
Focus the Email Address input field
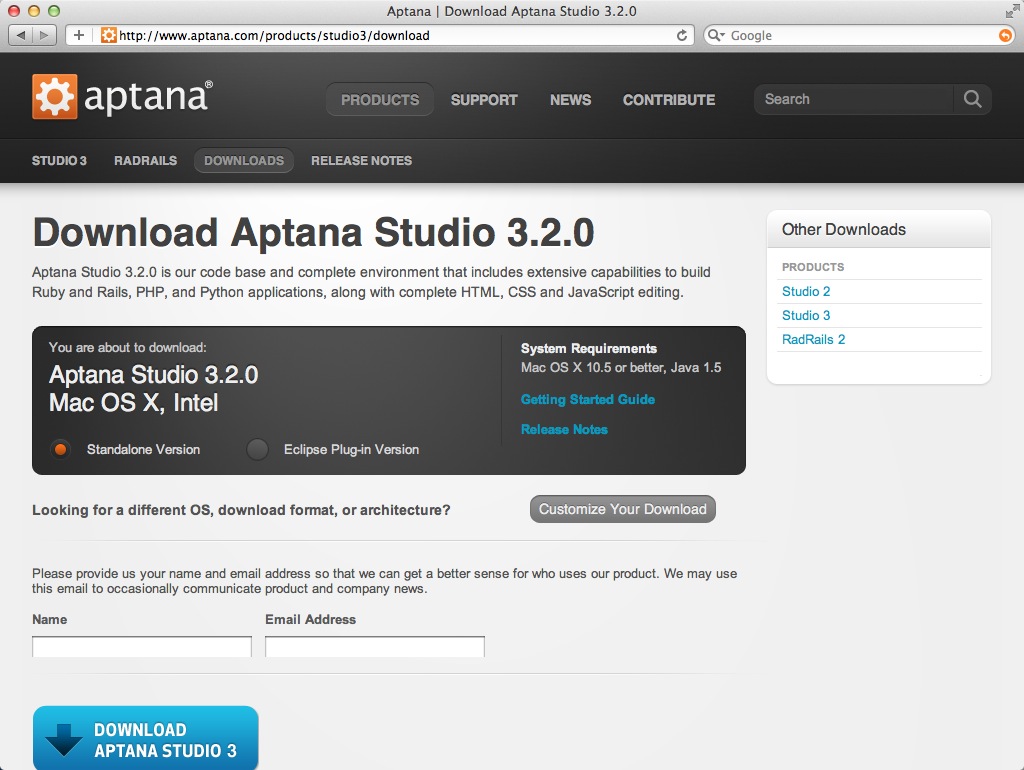coord(375,647)
